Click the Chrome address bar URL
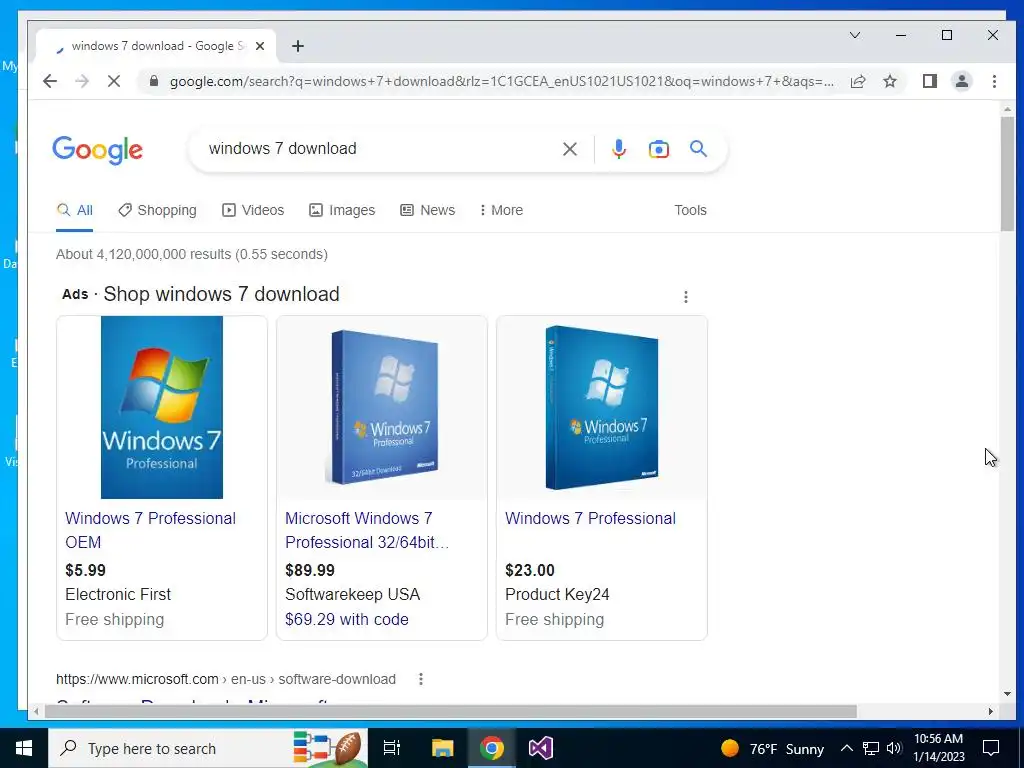 (502, 82)
